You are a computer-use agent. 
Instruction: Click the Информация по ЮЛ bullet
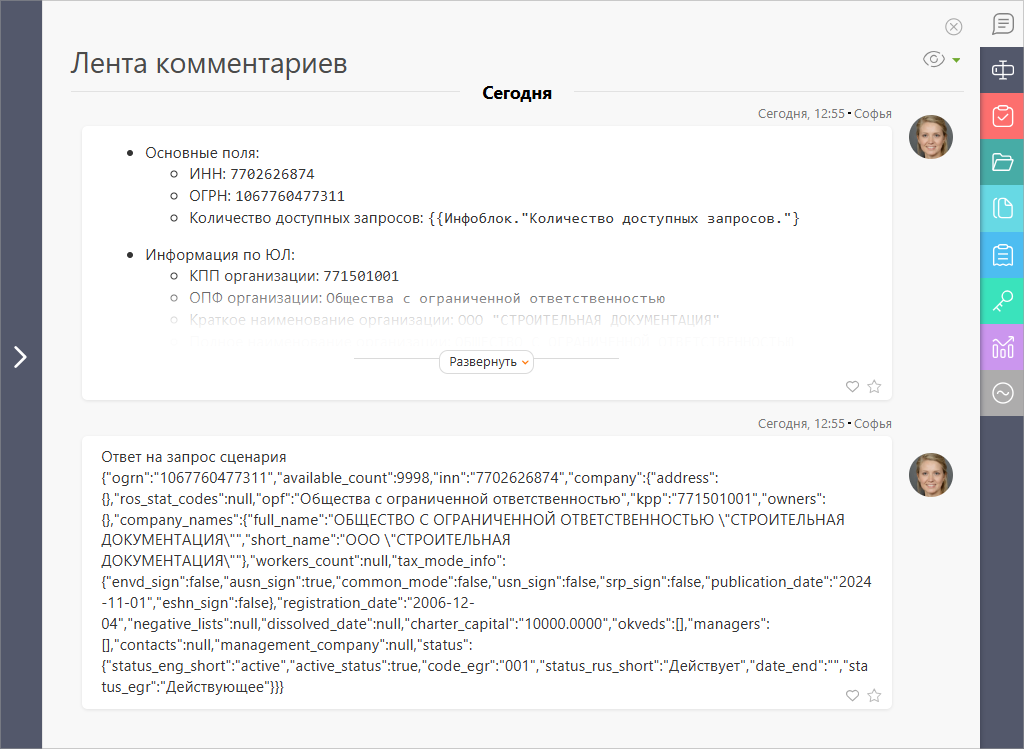pos(220,255)
